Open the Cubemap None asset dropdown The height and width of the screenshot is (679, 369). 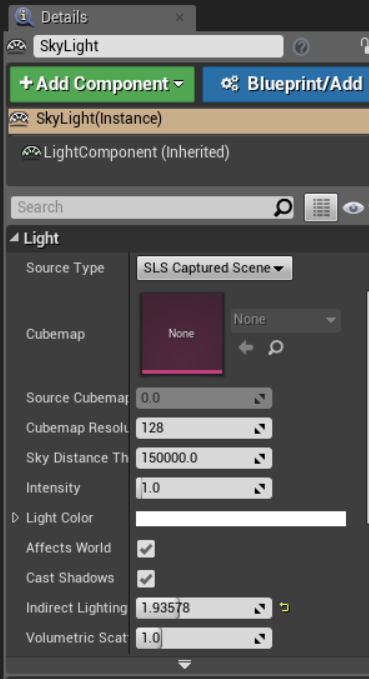coord(286,320)
